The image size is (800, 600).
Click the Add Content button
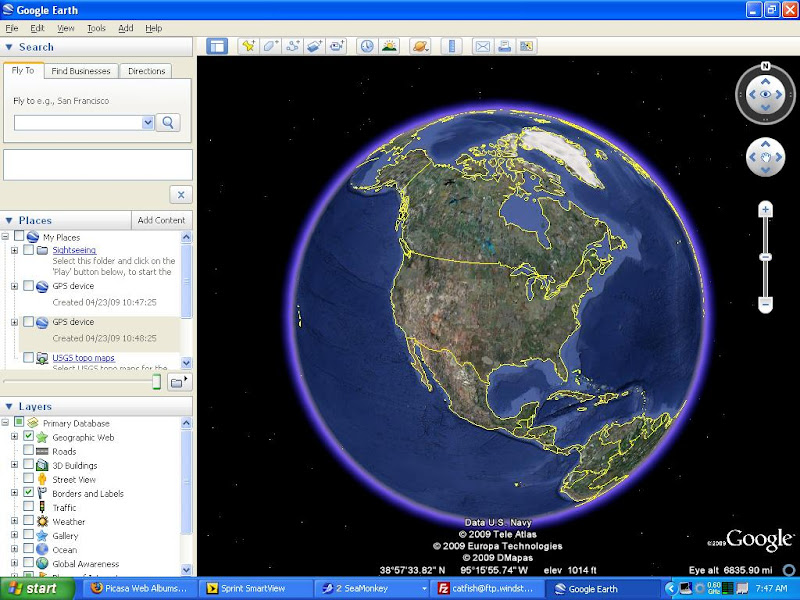click(x=161, y=220)
